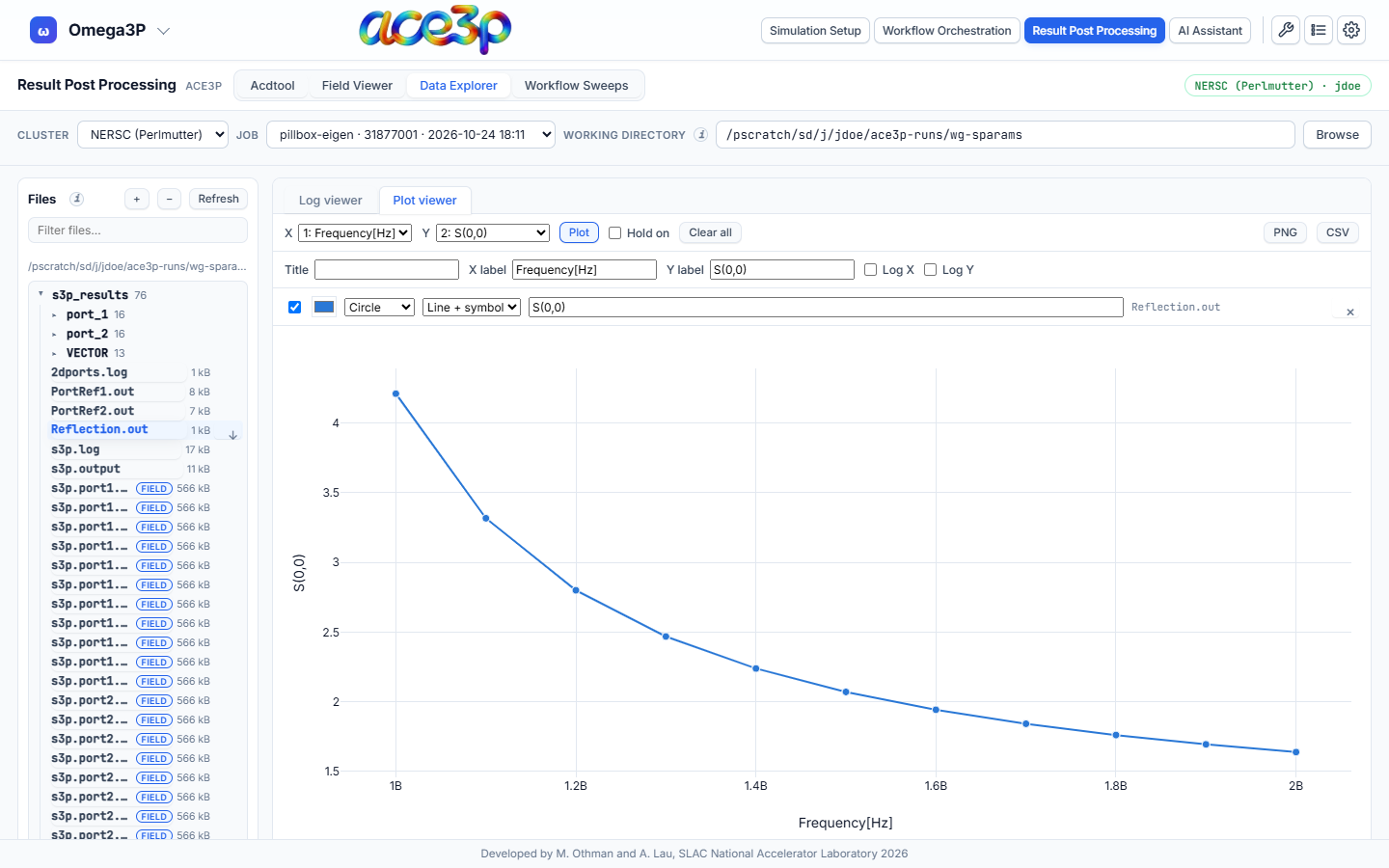
Task: Expand all folders with the plus button
Action: pyautogui.click(x=137, y=199)
